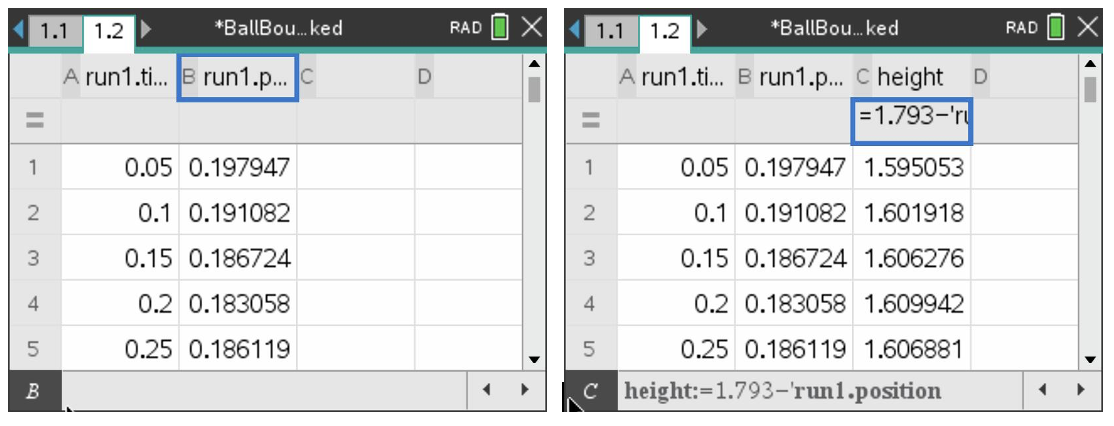This screenshot has width=1114, height=426.
Task: Click RAD angle mode in right window
Action: pos(1022,28)
